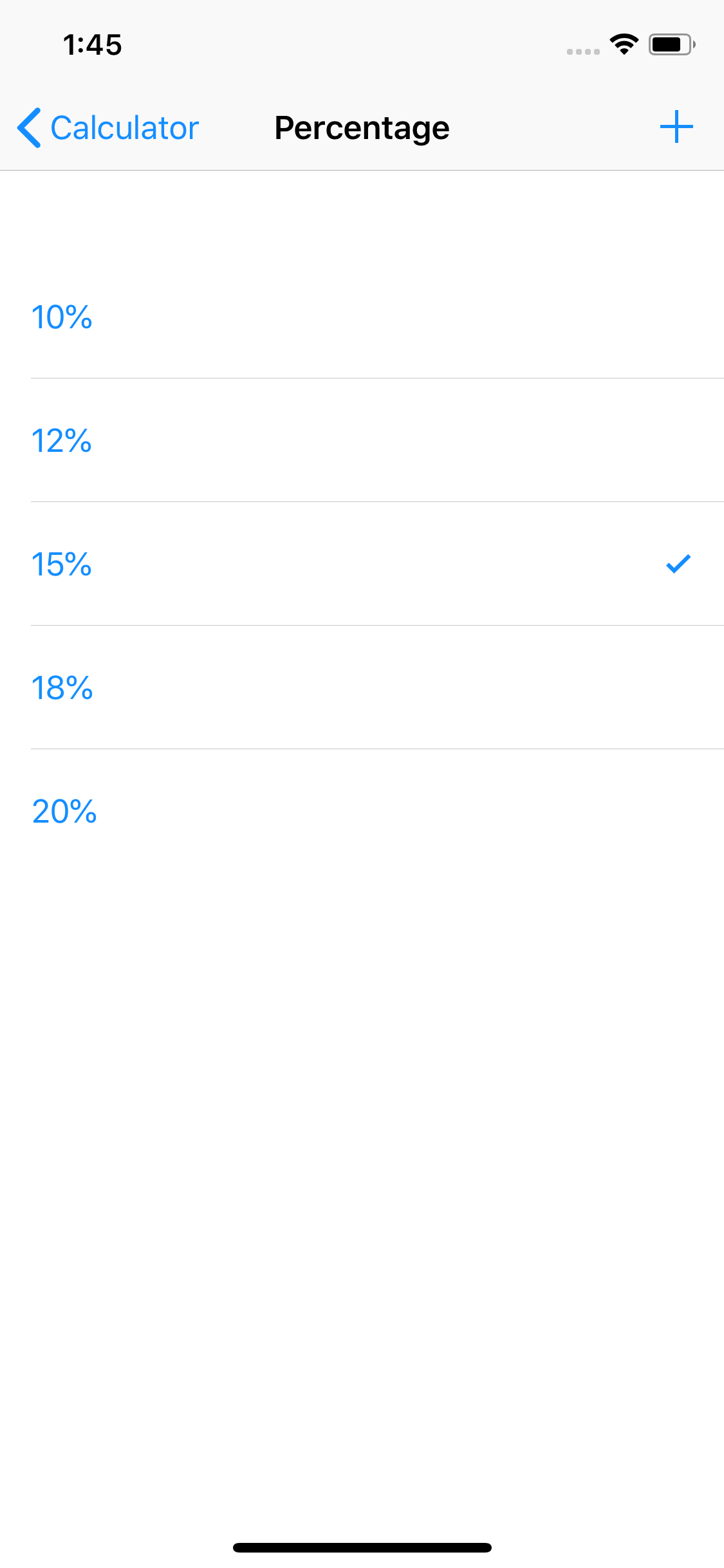Click the divider line between 18% and 20%

click(377, 749)
